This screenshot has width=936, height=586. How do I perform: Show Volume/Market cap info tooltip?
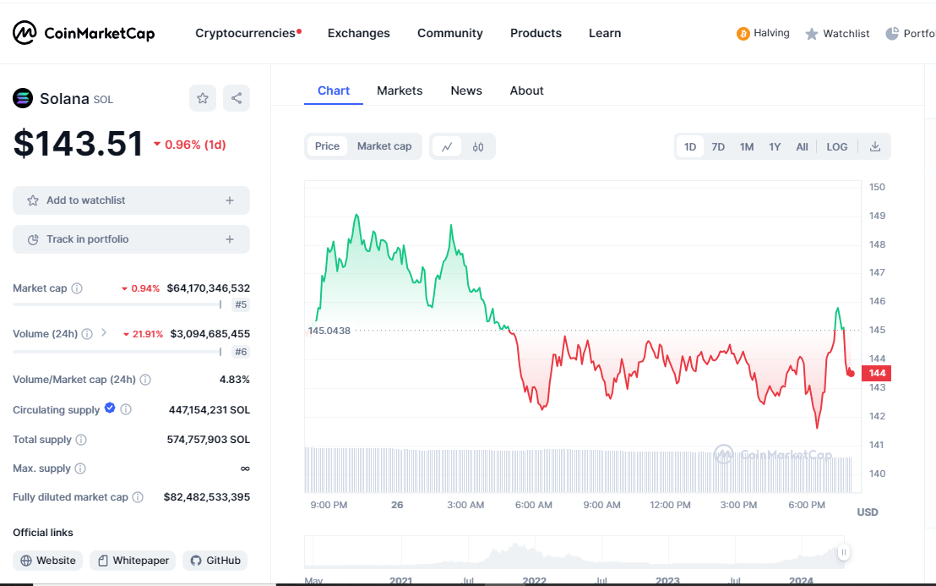[x=145, y=380]
